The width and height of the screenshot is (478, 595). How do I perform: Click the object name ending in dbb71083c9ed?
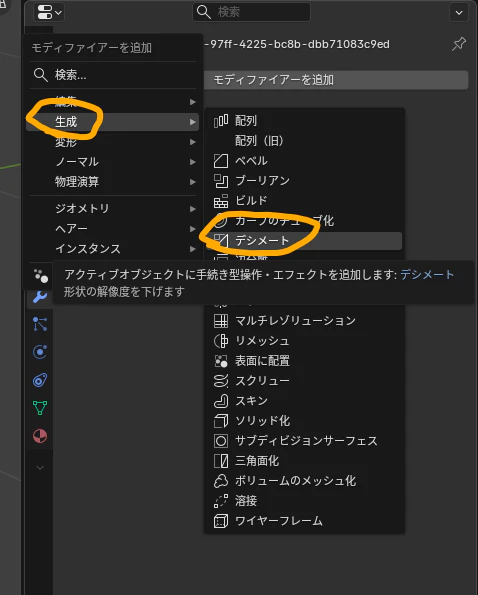(297, 44)
